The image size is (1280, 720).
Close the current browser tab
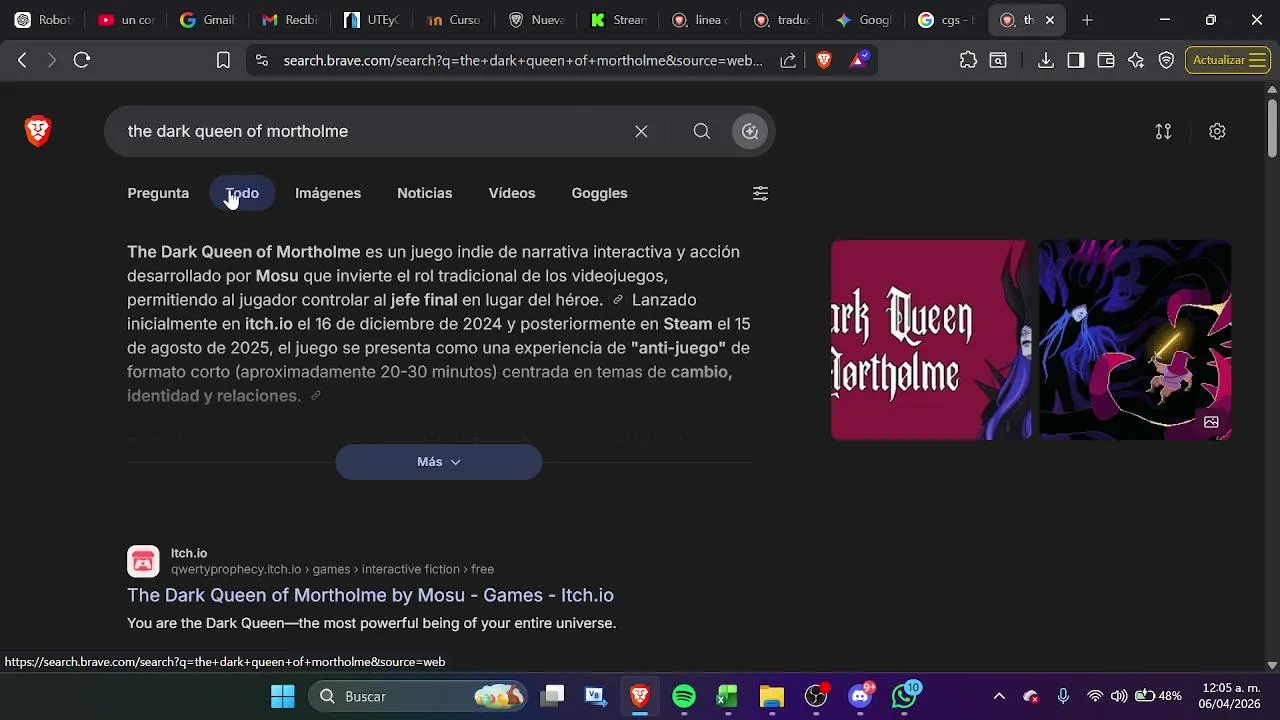click(x=1050, y=20)
